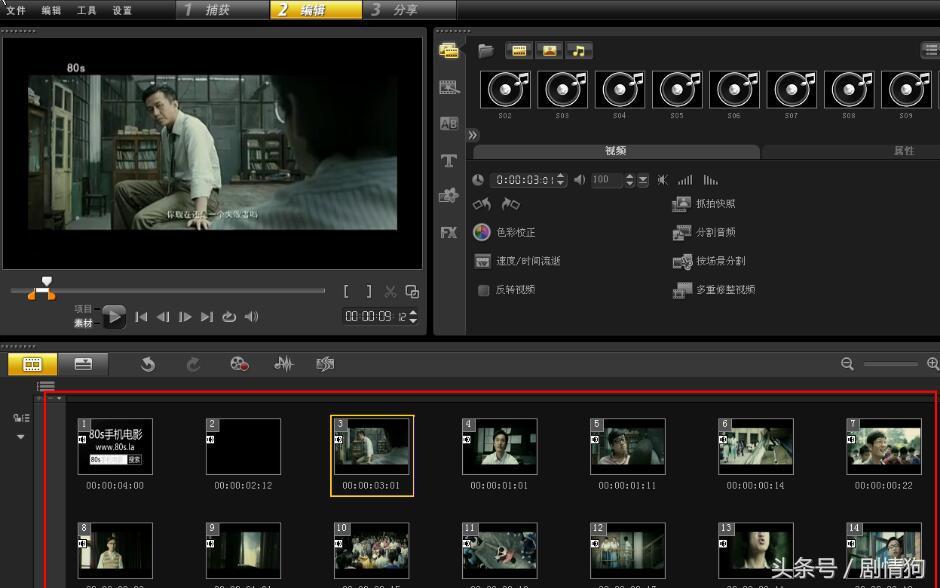
Task: Click the speaker icon beside volume 100
Action: tap(579, 180)
